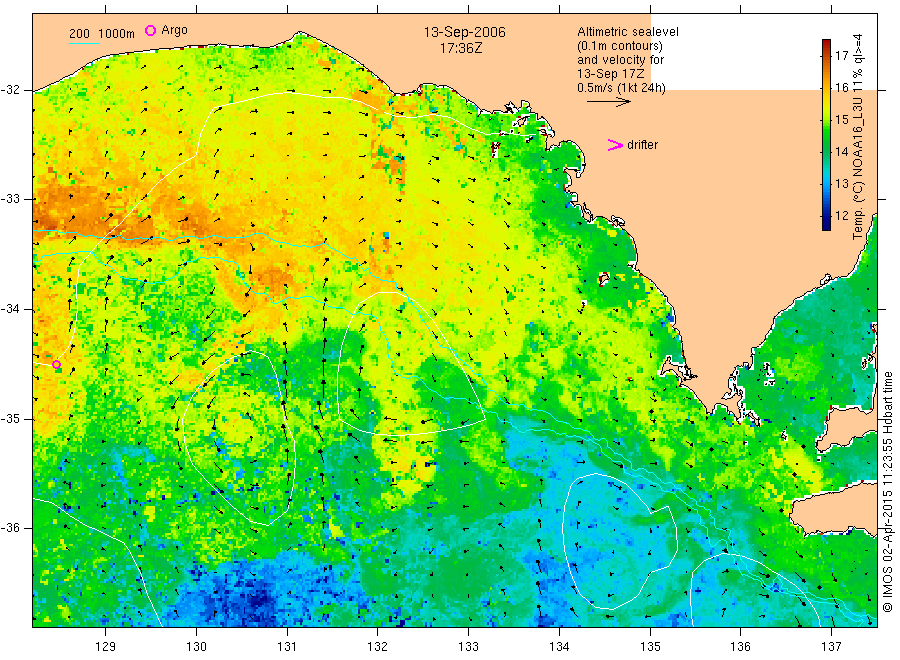
Task: Click the '17:36Z' time label
Action: point(461,48)
